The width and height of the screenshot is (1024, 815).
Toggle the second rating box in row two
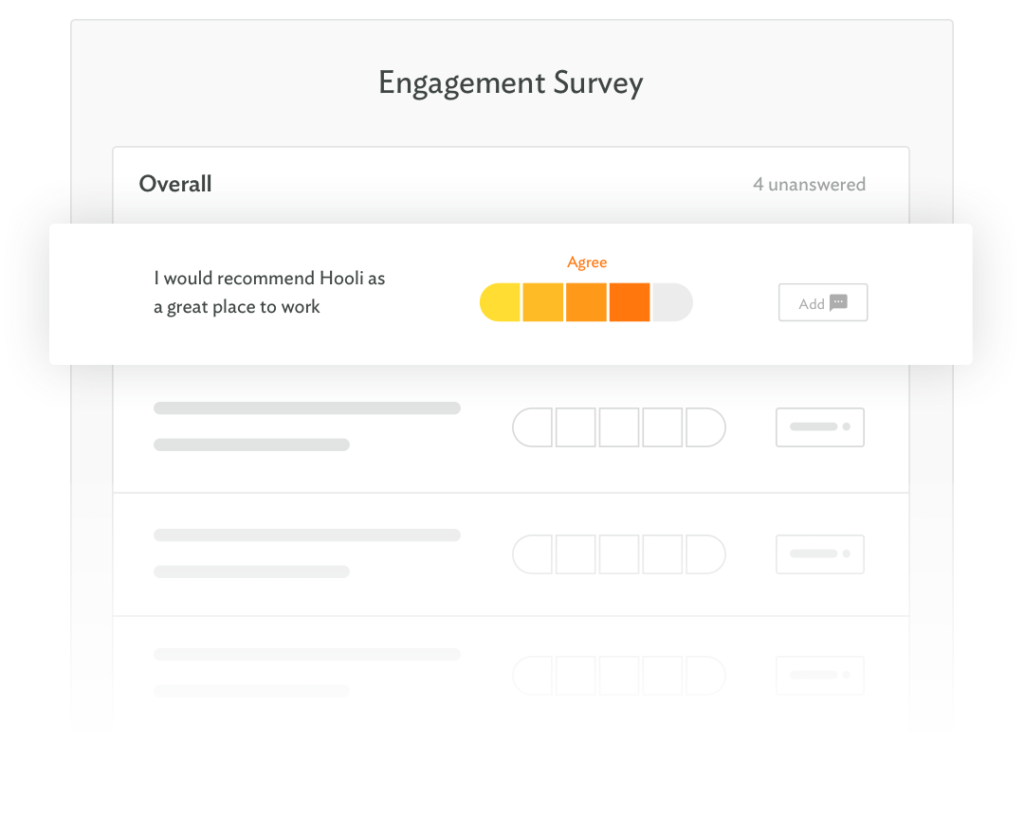click(x=575, y=427)
